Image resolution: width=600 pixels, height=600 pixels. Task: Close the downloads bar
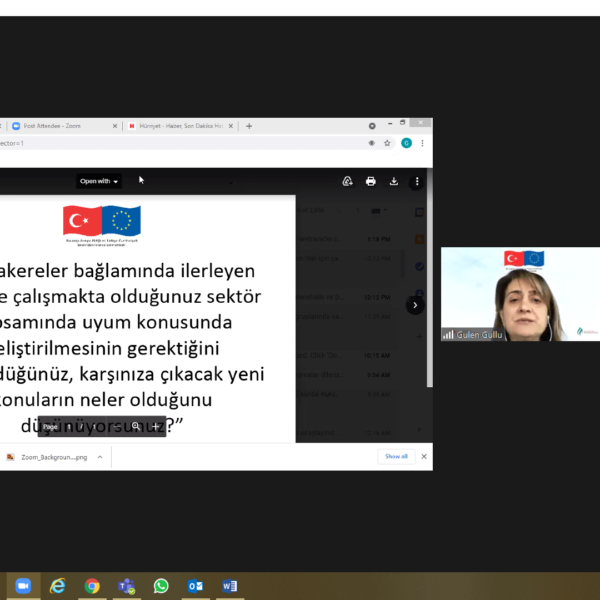click(424, 456)
